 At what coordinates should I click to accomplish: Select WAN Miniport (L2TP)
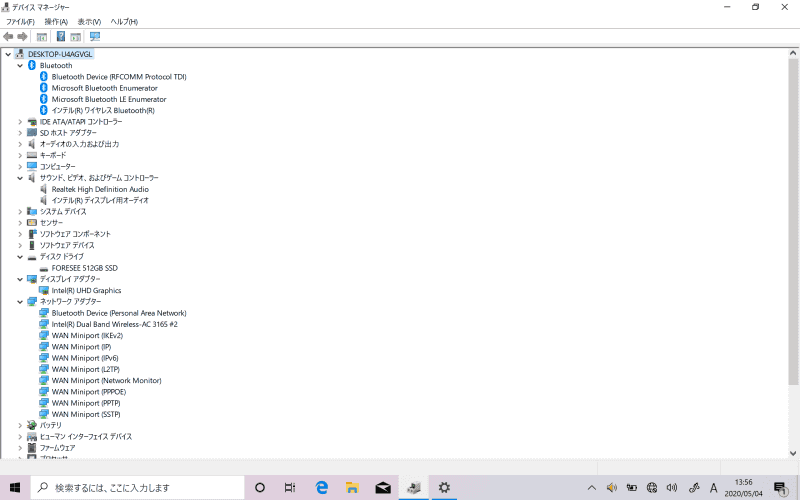click(x=86, y=369)
